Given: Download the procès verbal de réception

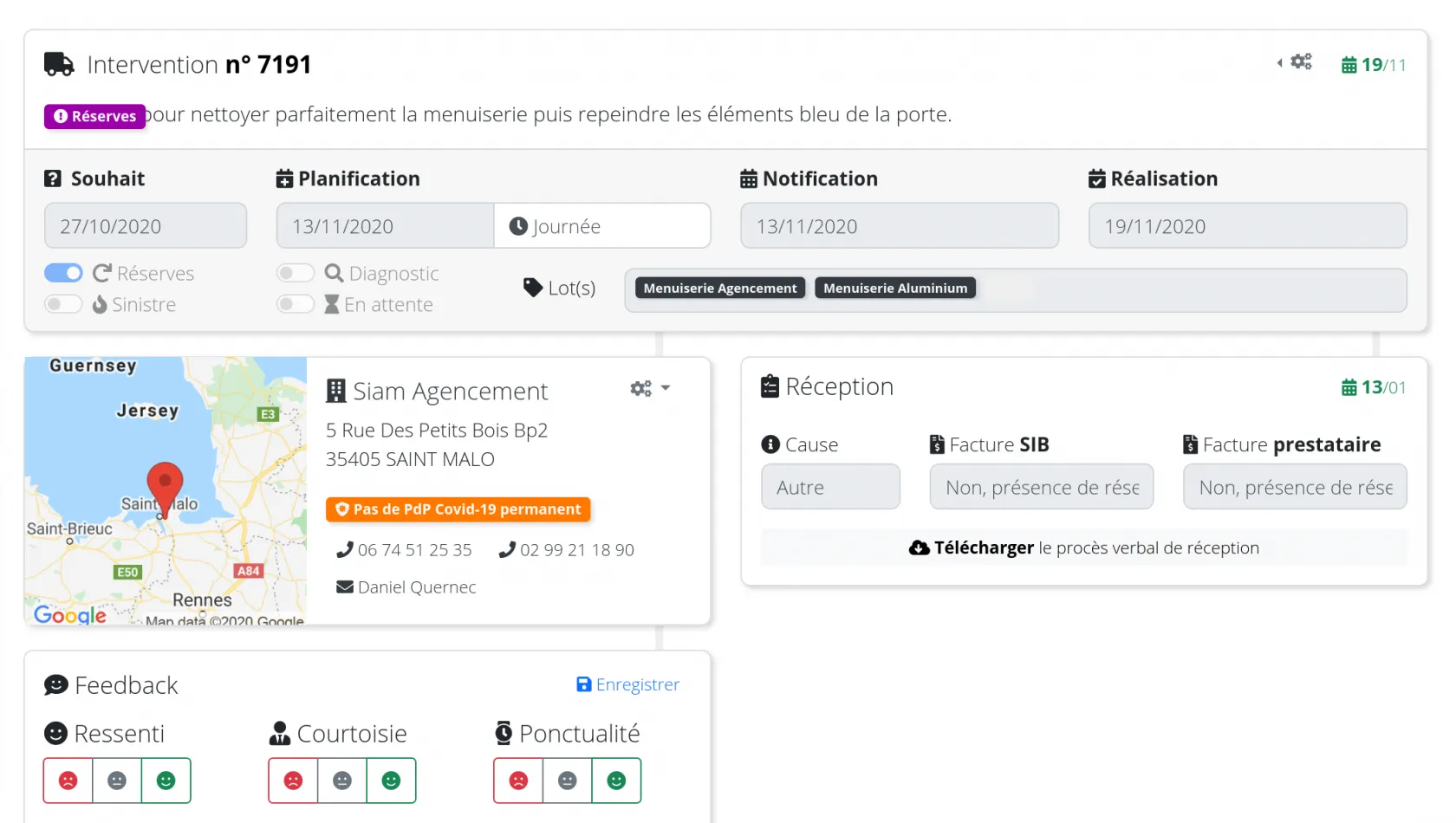Looking at the screenshot, I should [x=1083, y=548].
